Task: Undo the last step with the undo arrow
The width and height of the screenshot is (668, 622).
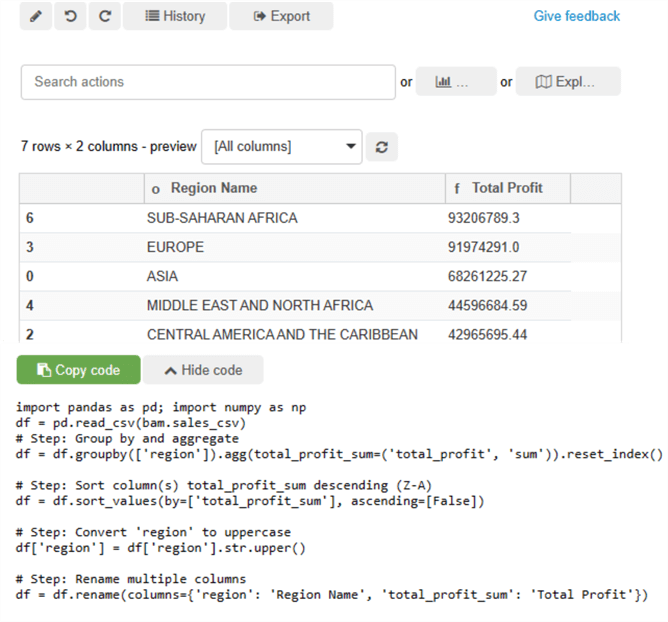Action: (70, 16)
